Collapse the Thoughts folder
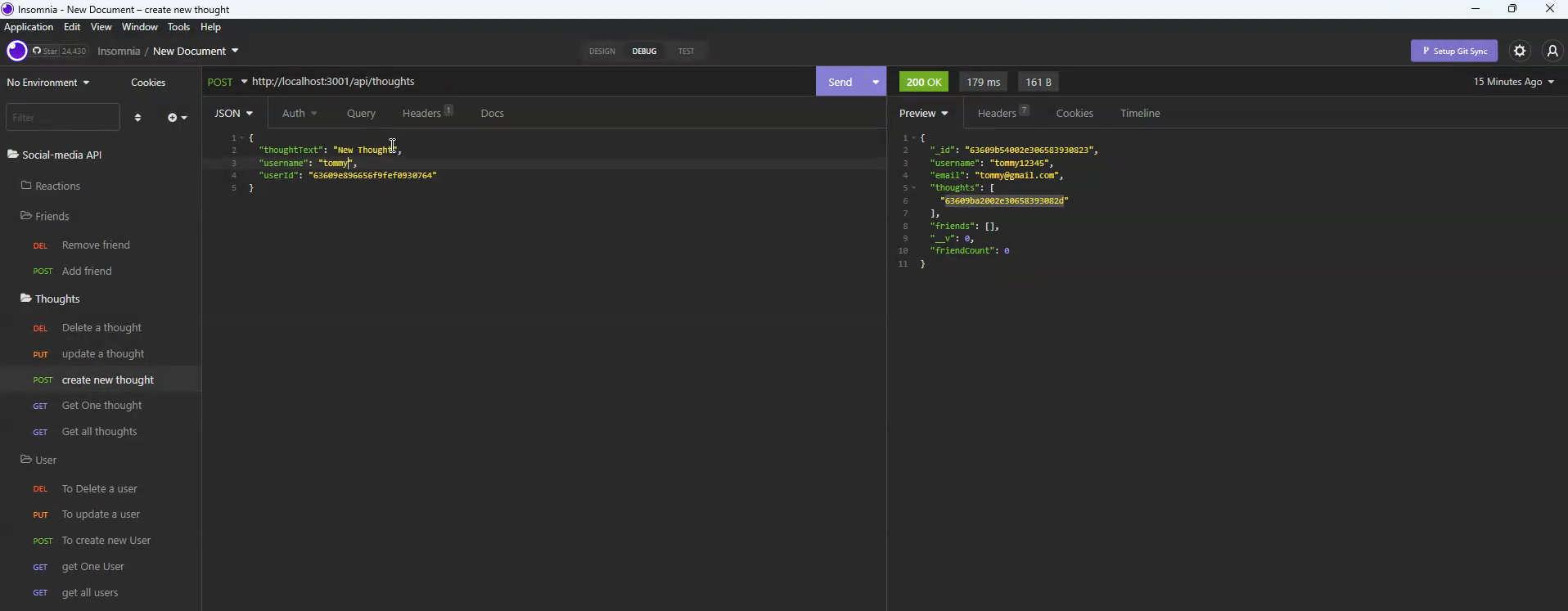Viewport: 1568px width, 611px height. pos(50,299)
